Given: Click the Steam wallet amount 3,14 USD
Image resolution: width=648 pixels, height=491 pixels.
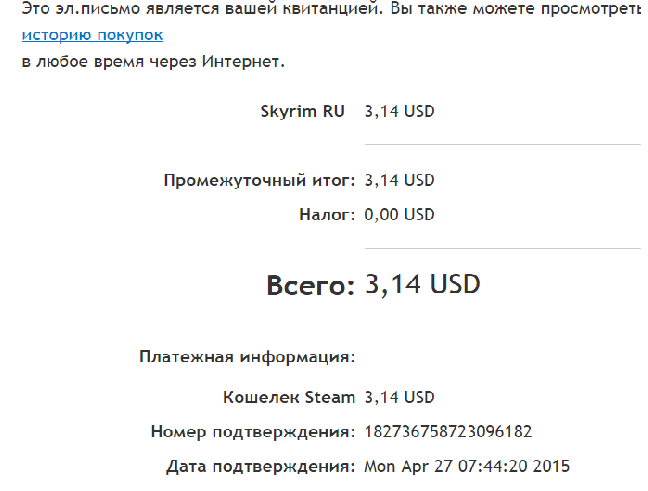Looking at the screenshot, I should (x=399, y=398).
